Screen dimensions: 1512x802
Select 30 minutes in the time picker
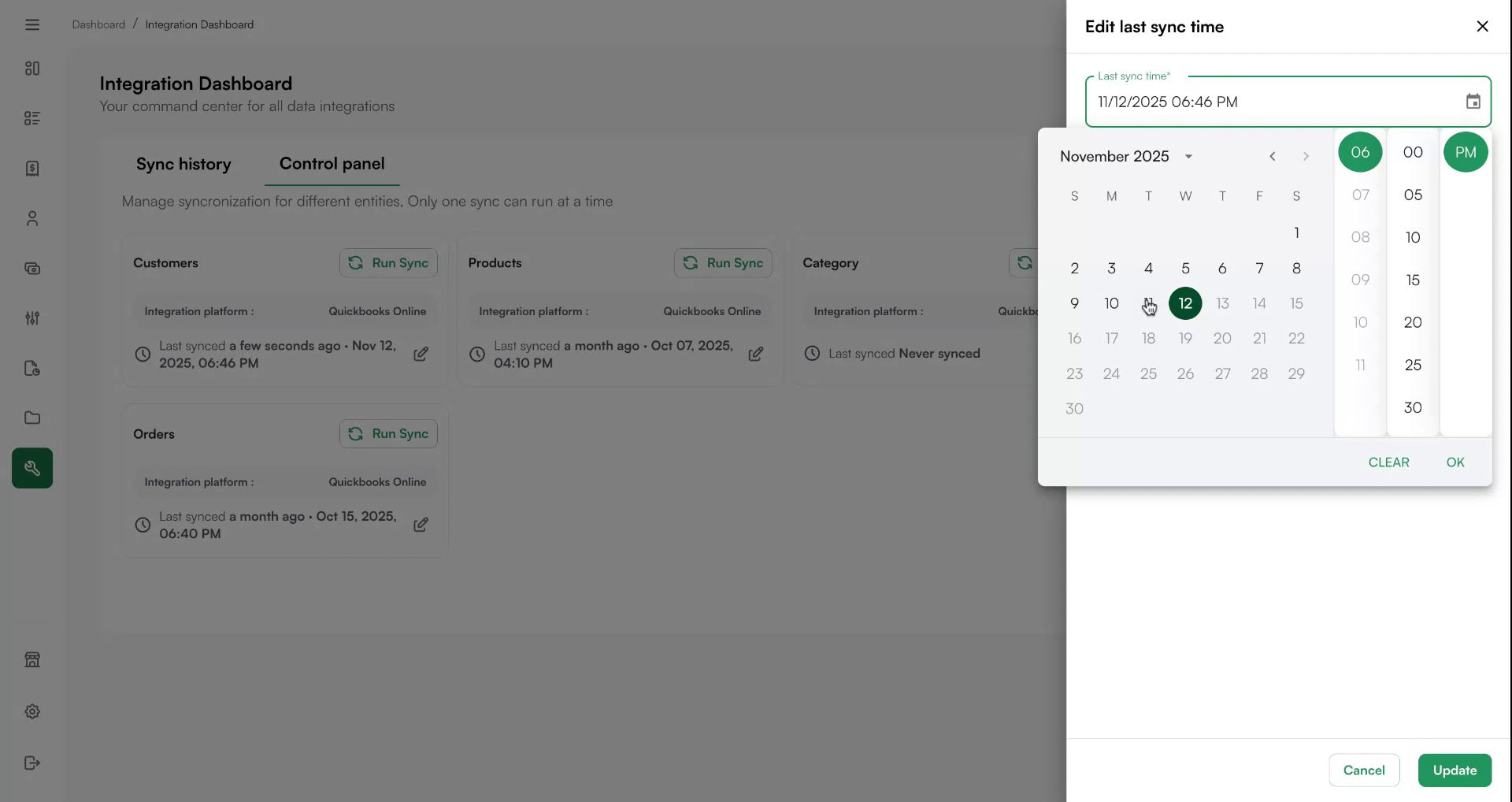1412,407
